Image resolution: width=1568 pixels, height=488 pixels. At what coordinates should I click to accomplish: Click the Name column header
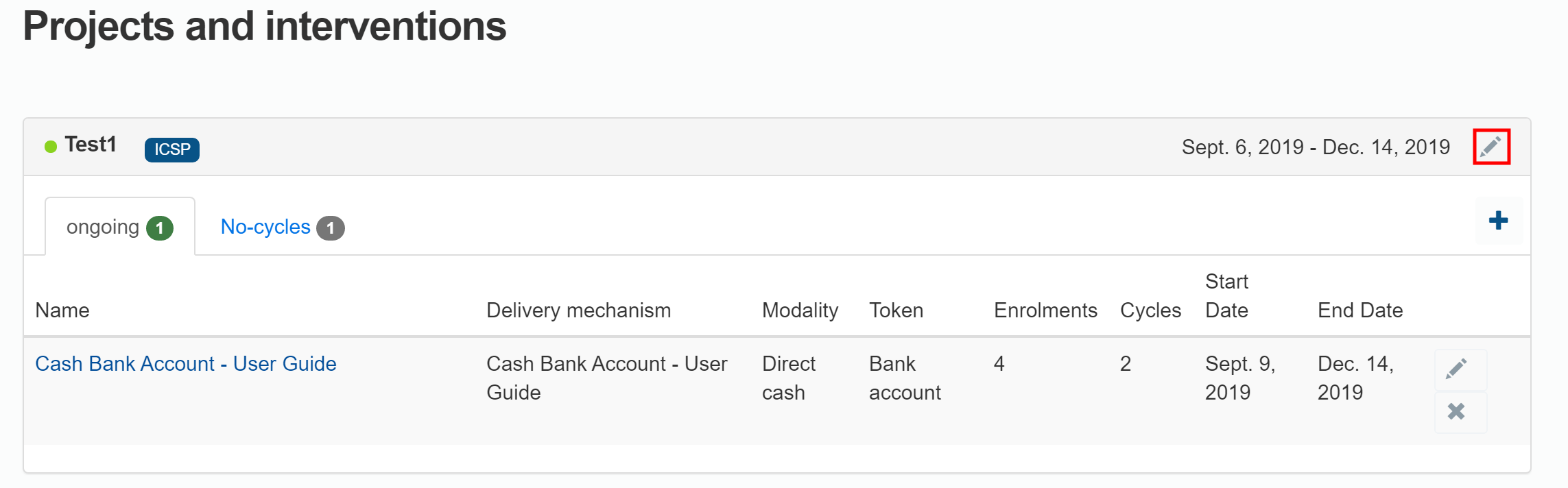tap(62, 310)
